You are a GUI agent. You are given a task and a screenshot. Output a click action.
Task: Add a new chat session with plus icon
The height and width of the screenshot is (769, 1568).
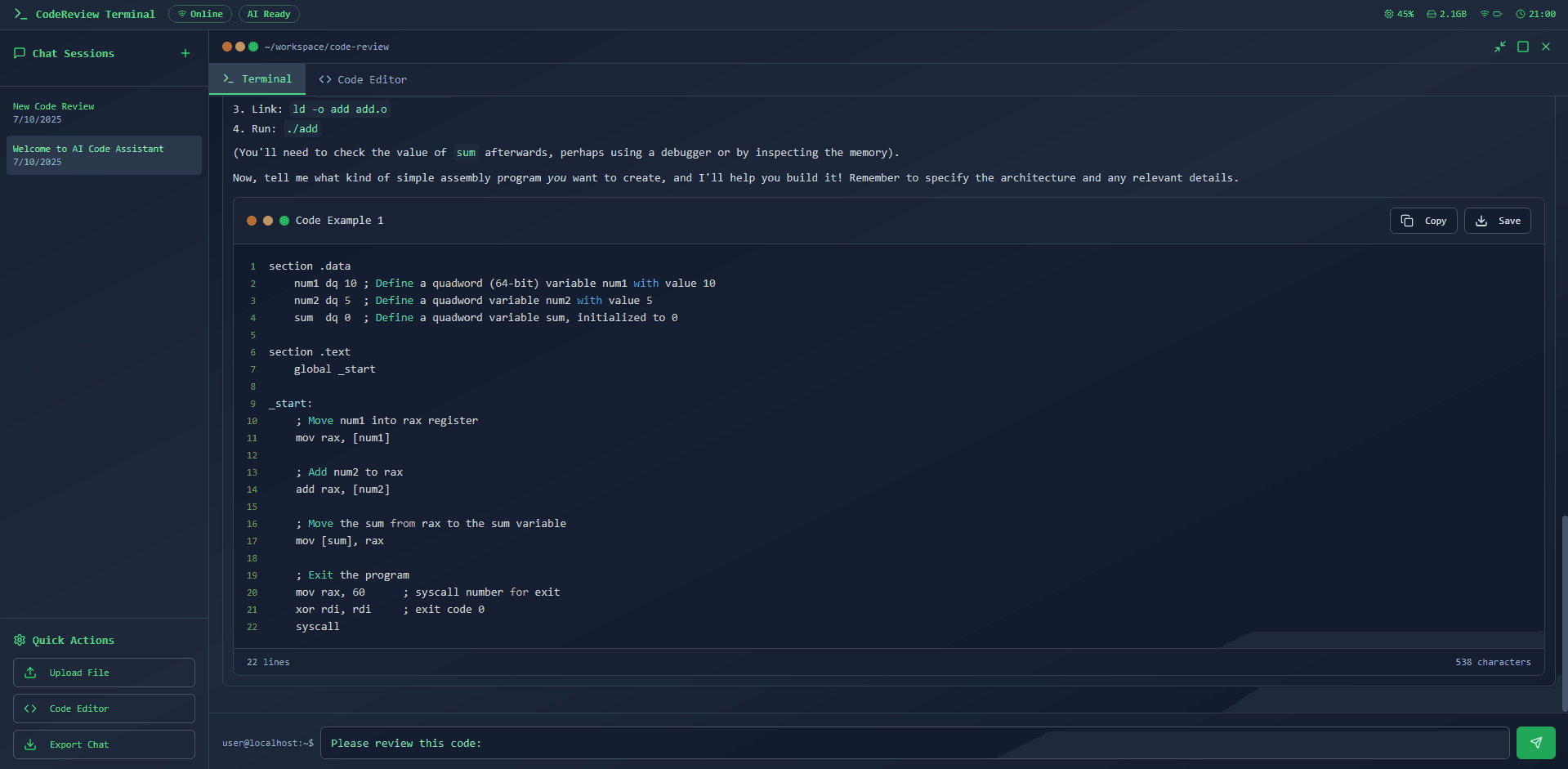[x=185, y=53]
